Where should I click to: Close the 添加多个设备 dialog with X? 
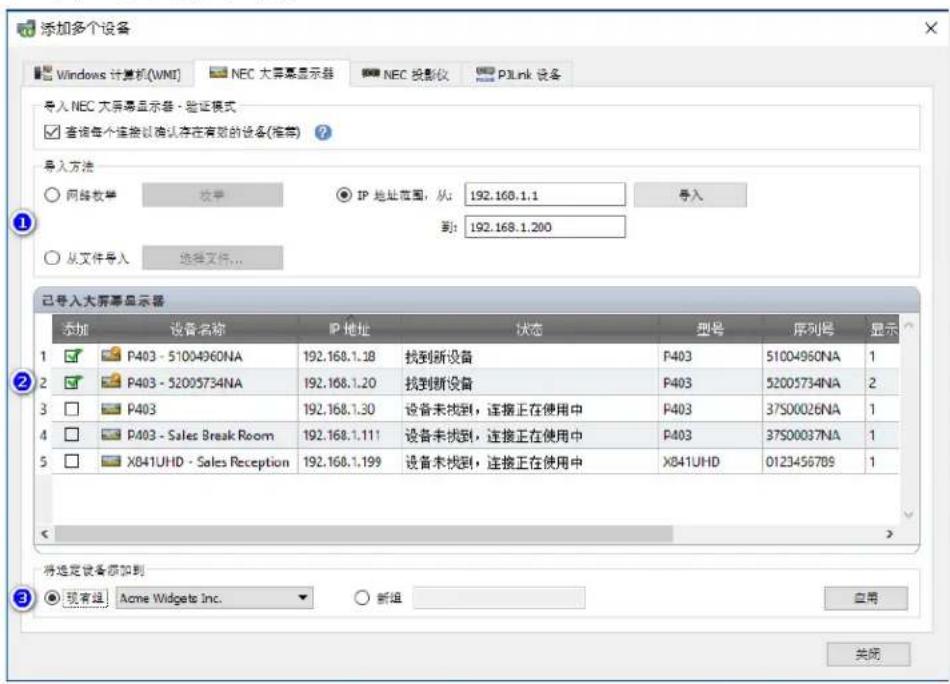click(x=931, y=28)
